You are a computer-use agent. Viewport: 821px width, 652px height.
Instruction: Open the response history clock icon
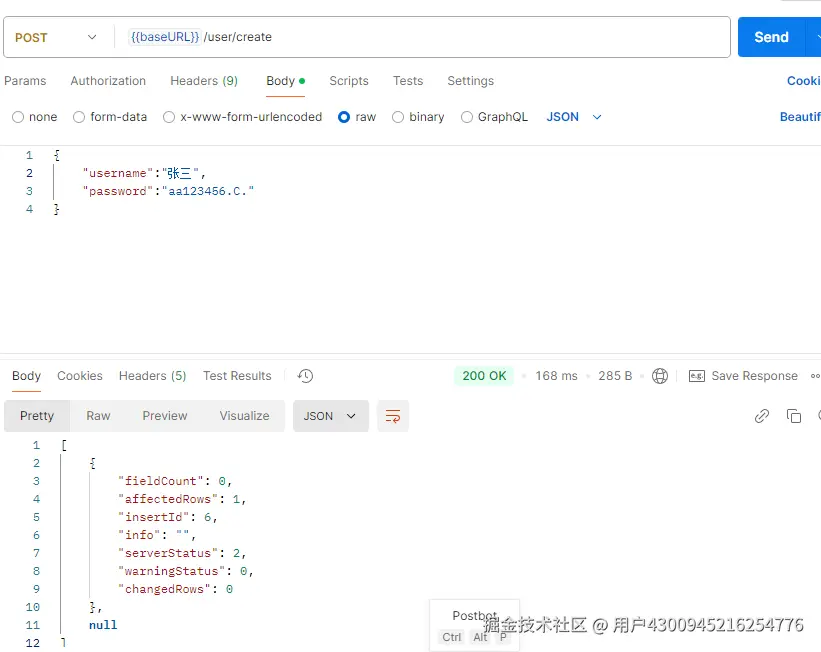pos(305,376)
